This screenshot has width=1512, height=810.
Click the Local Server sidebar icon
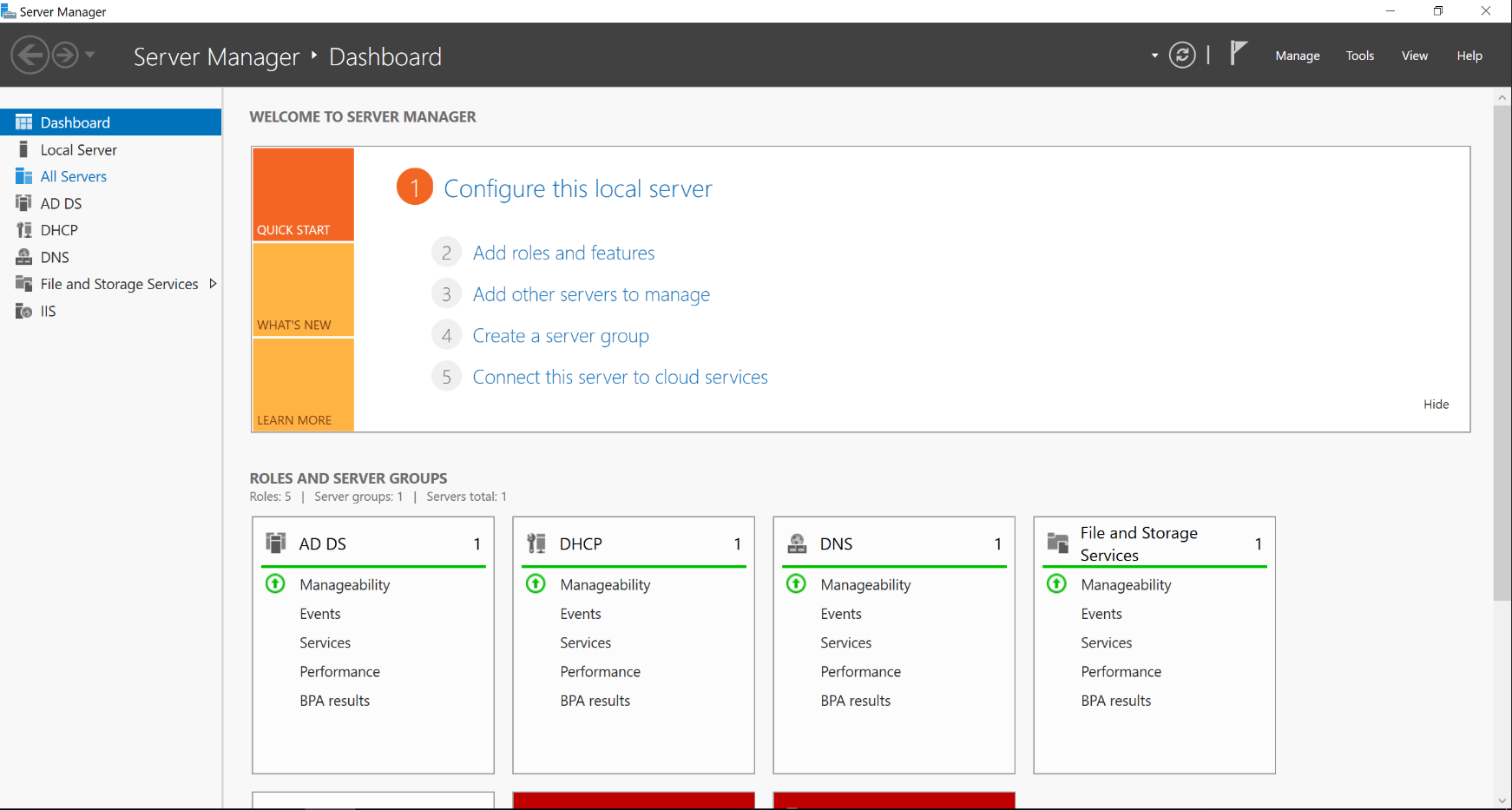[23, 149]
